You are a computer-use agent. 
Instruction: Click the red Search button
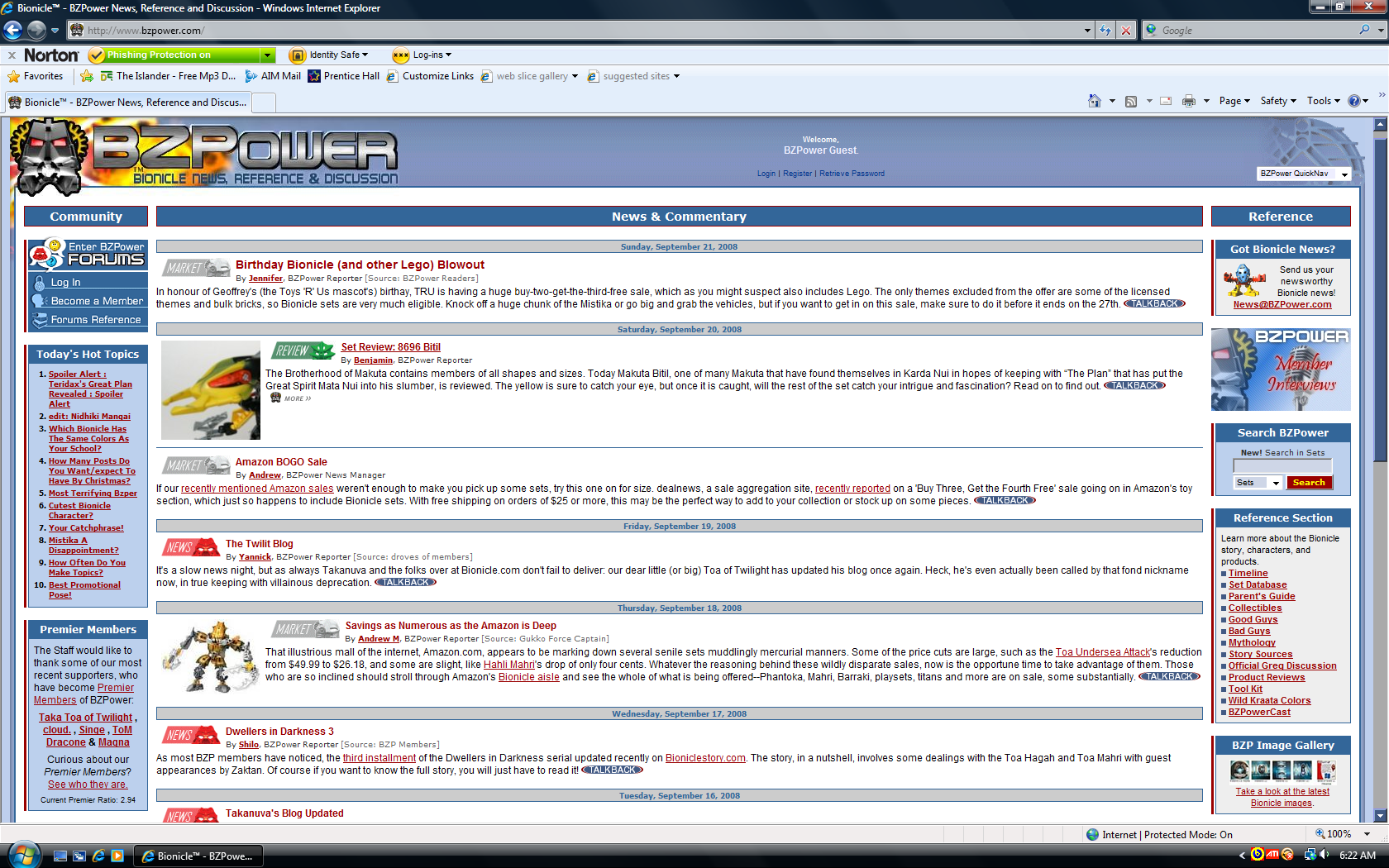pyautogui.click(x=1309, y=483)
